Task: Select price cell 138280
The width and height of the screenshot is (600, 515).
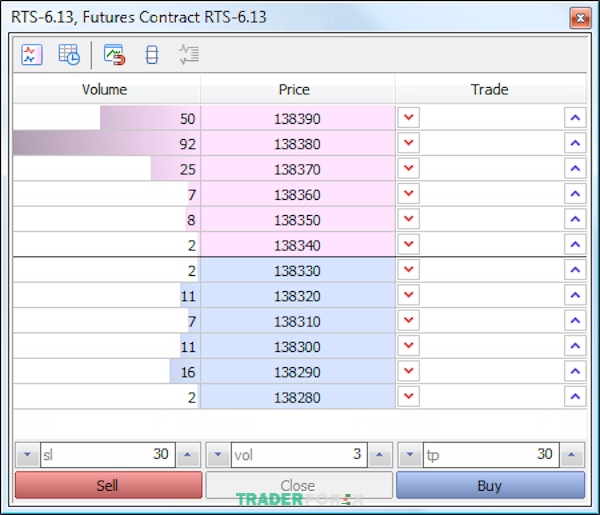Action: [298, 397]
